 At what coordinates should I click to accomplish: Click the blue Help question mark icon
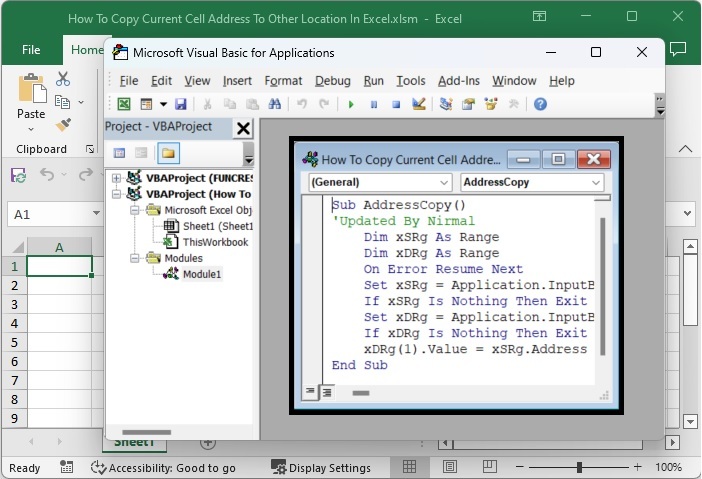click(540, 104)
